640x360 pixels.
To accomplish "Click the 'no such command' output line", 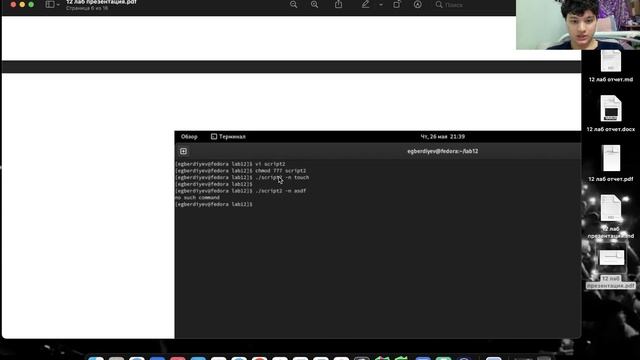I will pos(197,198).
